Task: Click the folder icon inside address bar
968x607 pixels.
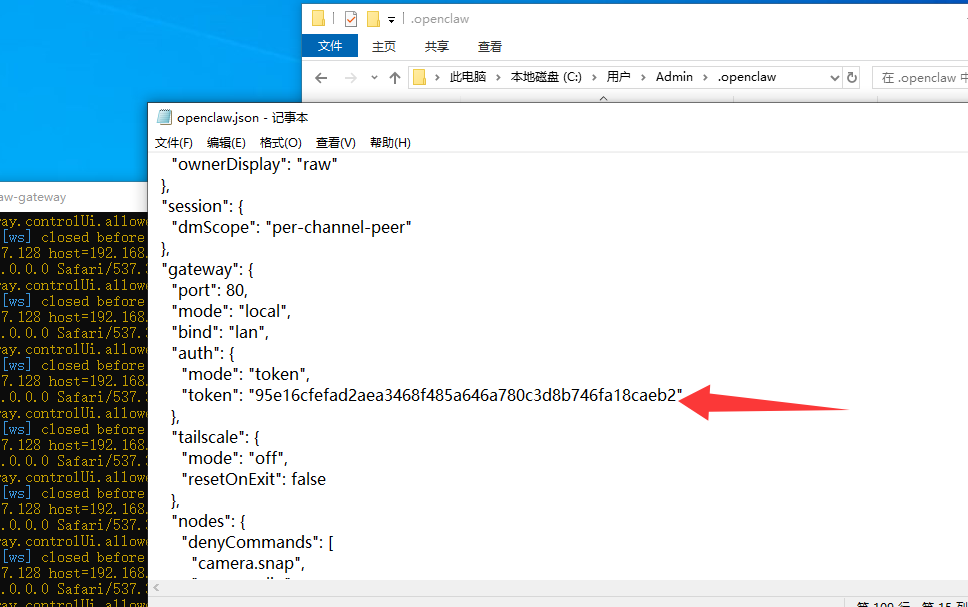Action: click(420, 77)
